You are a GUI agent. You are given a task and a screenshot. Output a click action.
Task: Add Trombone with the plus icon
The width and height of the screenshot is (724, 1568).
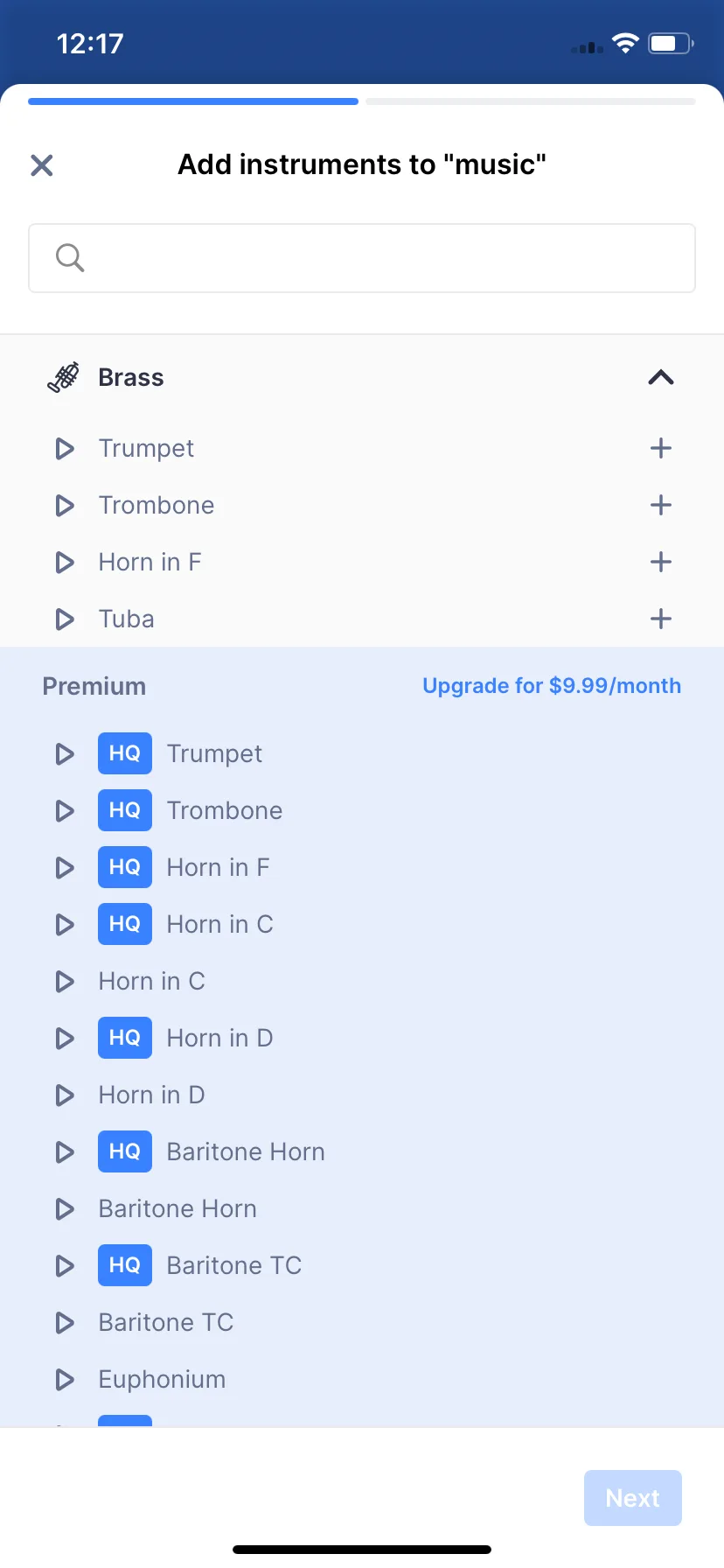[x=661, y=506]
